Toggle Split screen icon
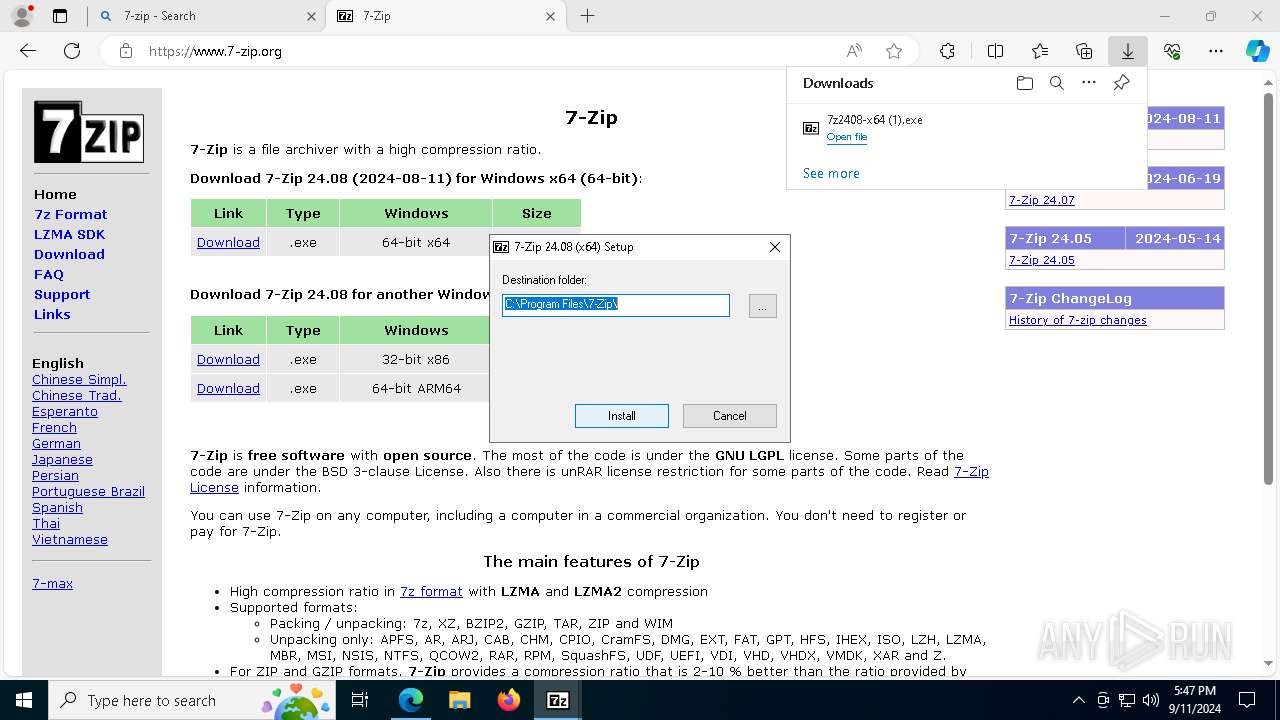This screenshot has width=1280, height=720. 995,51
